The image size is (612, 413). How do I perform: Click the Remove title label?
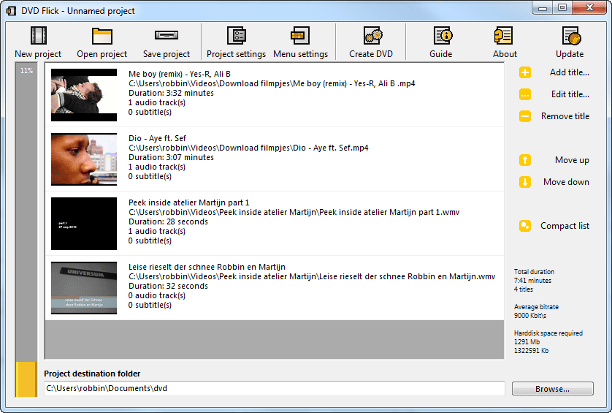coord(565,116)
